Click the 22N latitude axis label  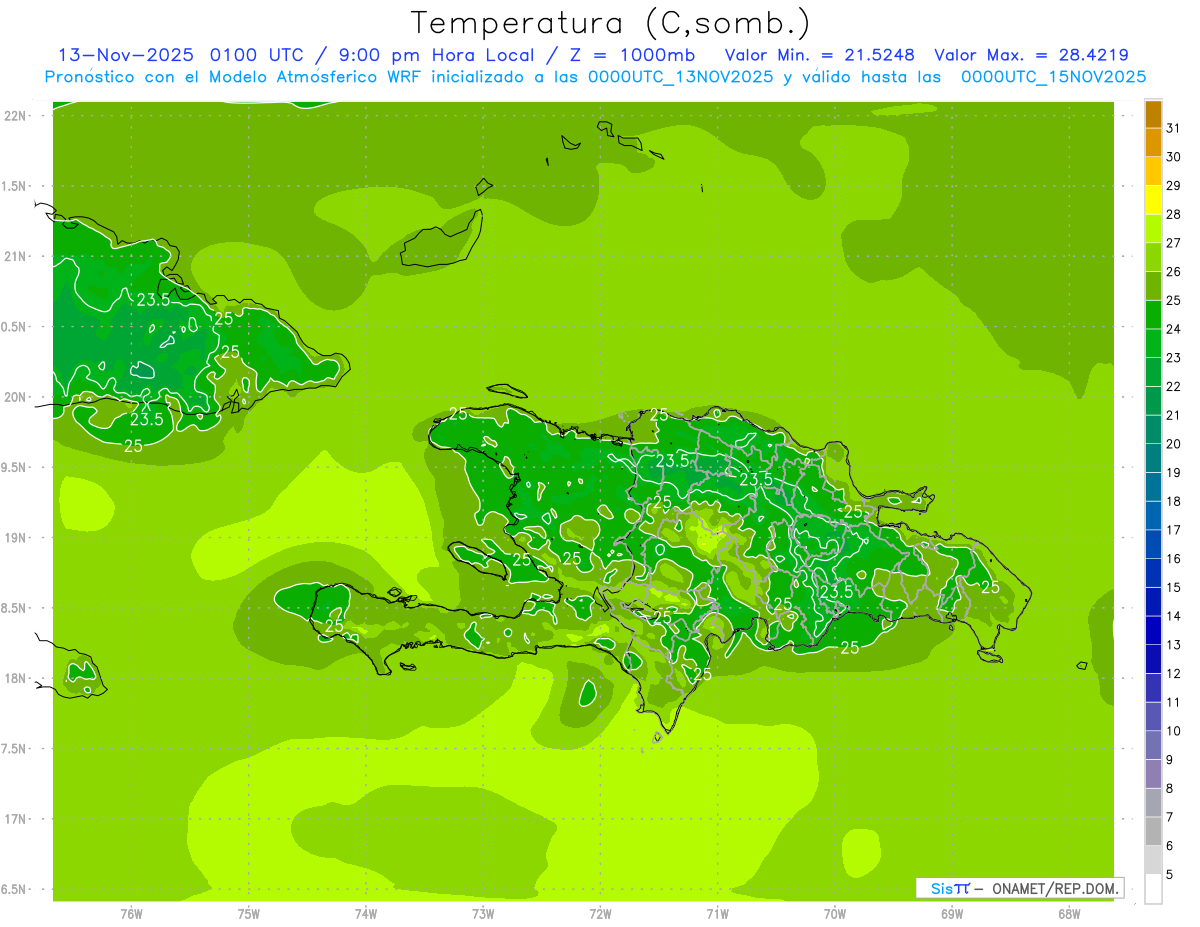[x=16, y=116]
